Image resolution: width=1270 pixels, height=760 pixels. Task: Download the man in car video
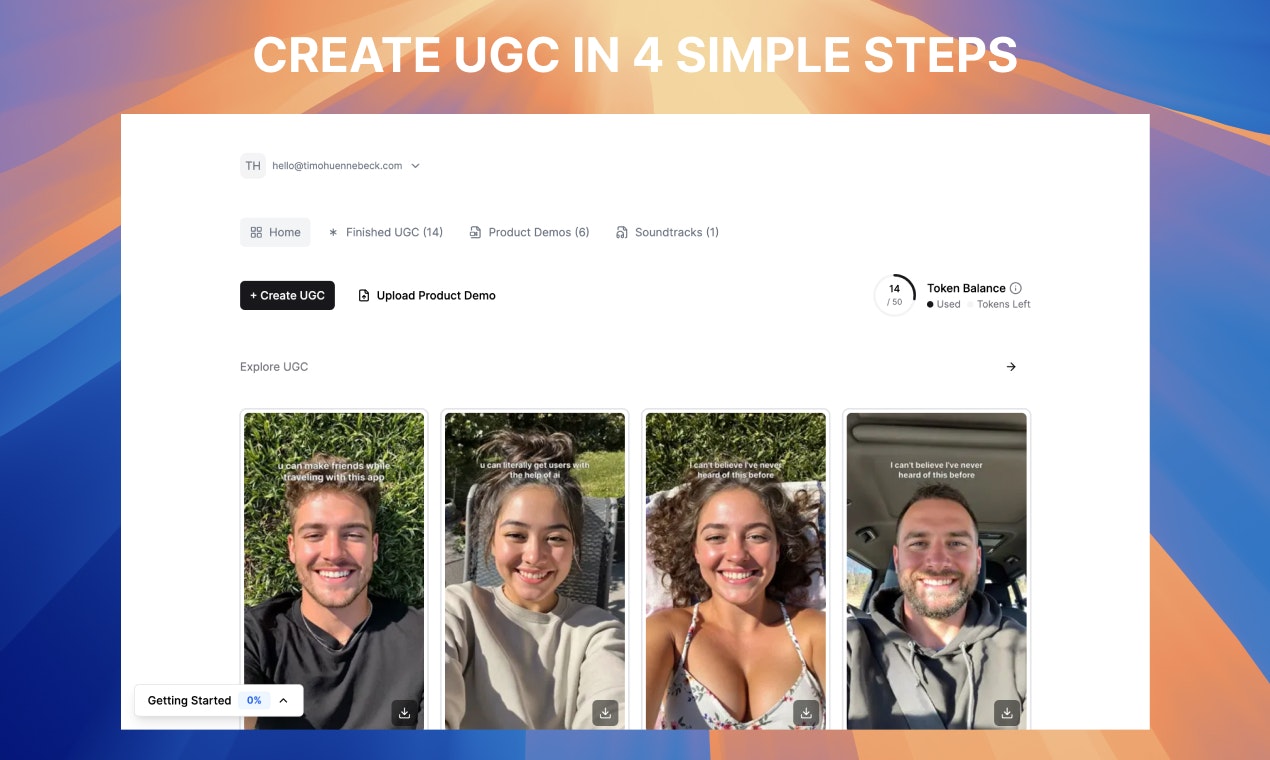(1007, 713)
